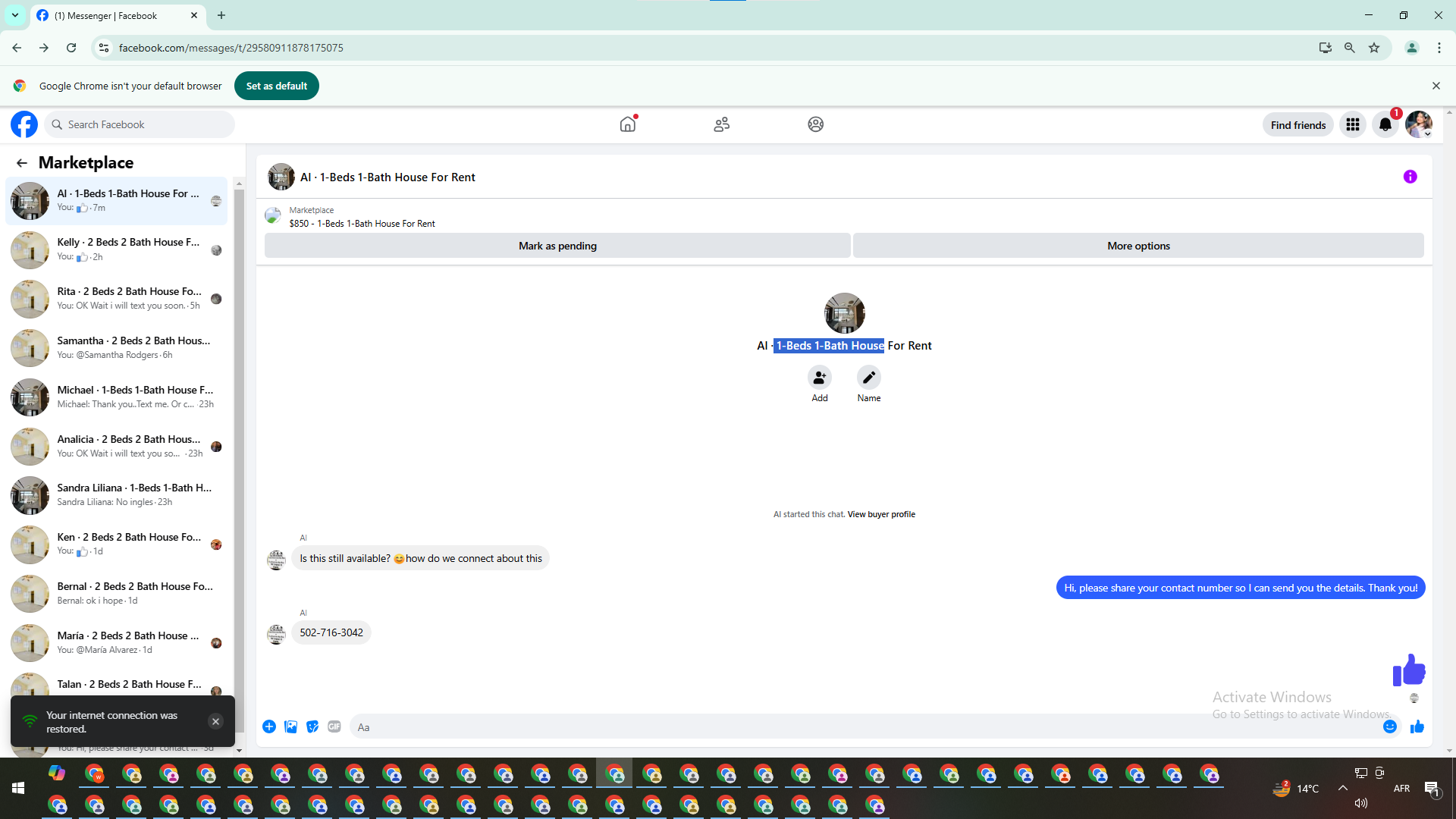Open the Facebook menu grid icon
The width and height of the screenshot is (1456, 819).
tap(1353, 124)
